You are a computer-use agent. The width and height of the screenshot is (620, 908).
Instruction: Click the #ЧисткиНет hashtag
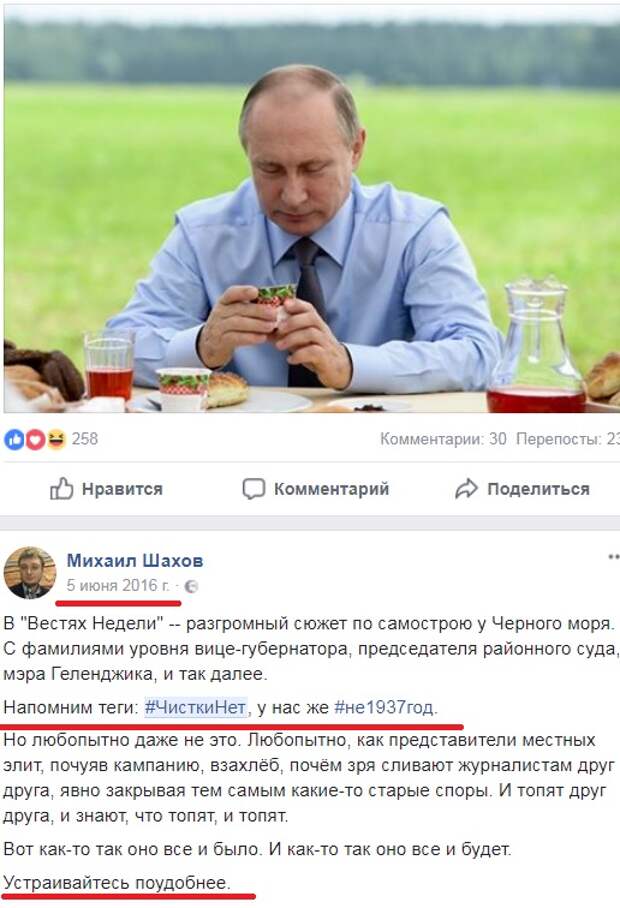(195, 707)
